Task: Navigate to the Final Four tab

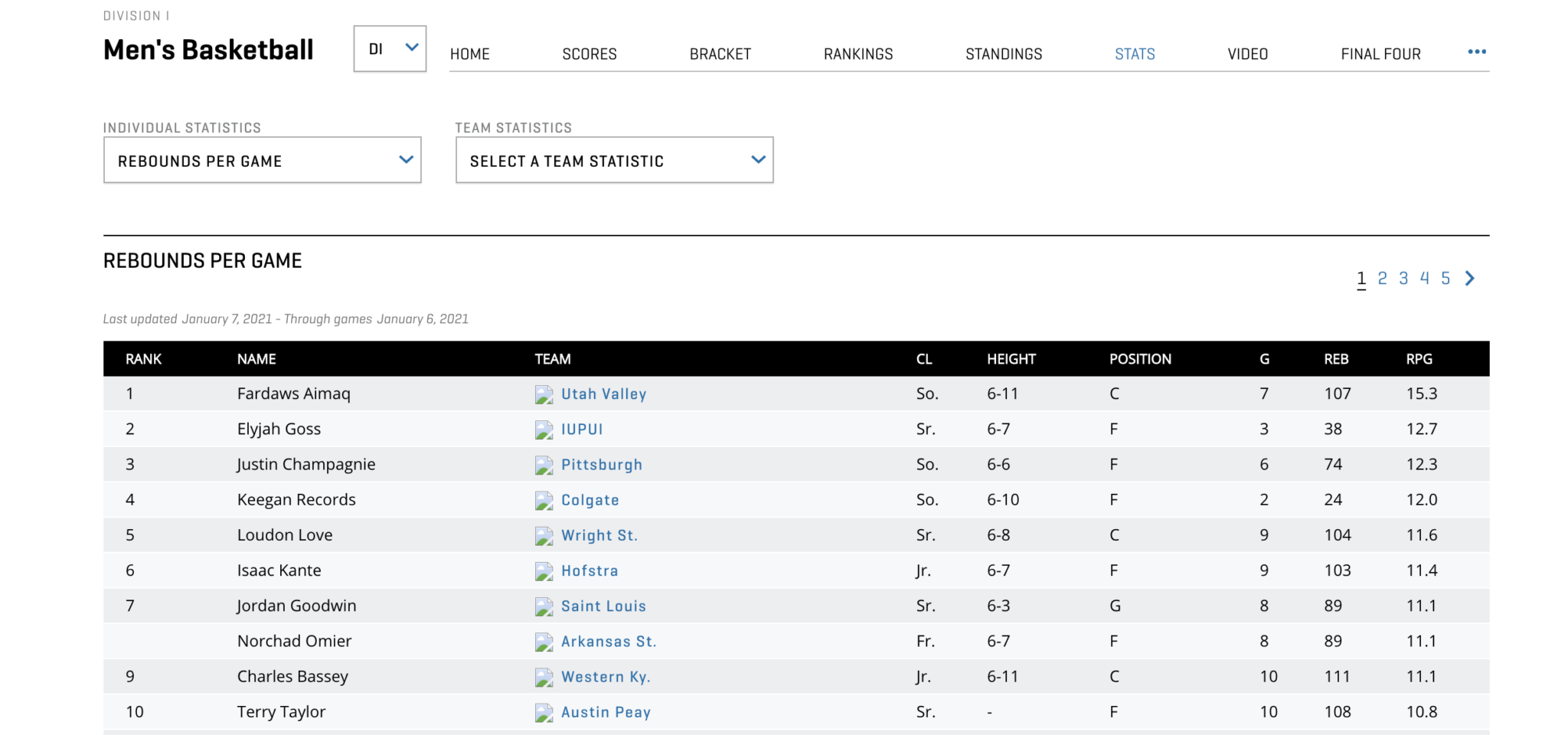Action: [1380, 54]
